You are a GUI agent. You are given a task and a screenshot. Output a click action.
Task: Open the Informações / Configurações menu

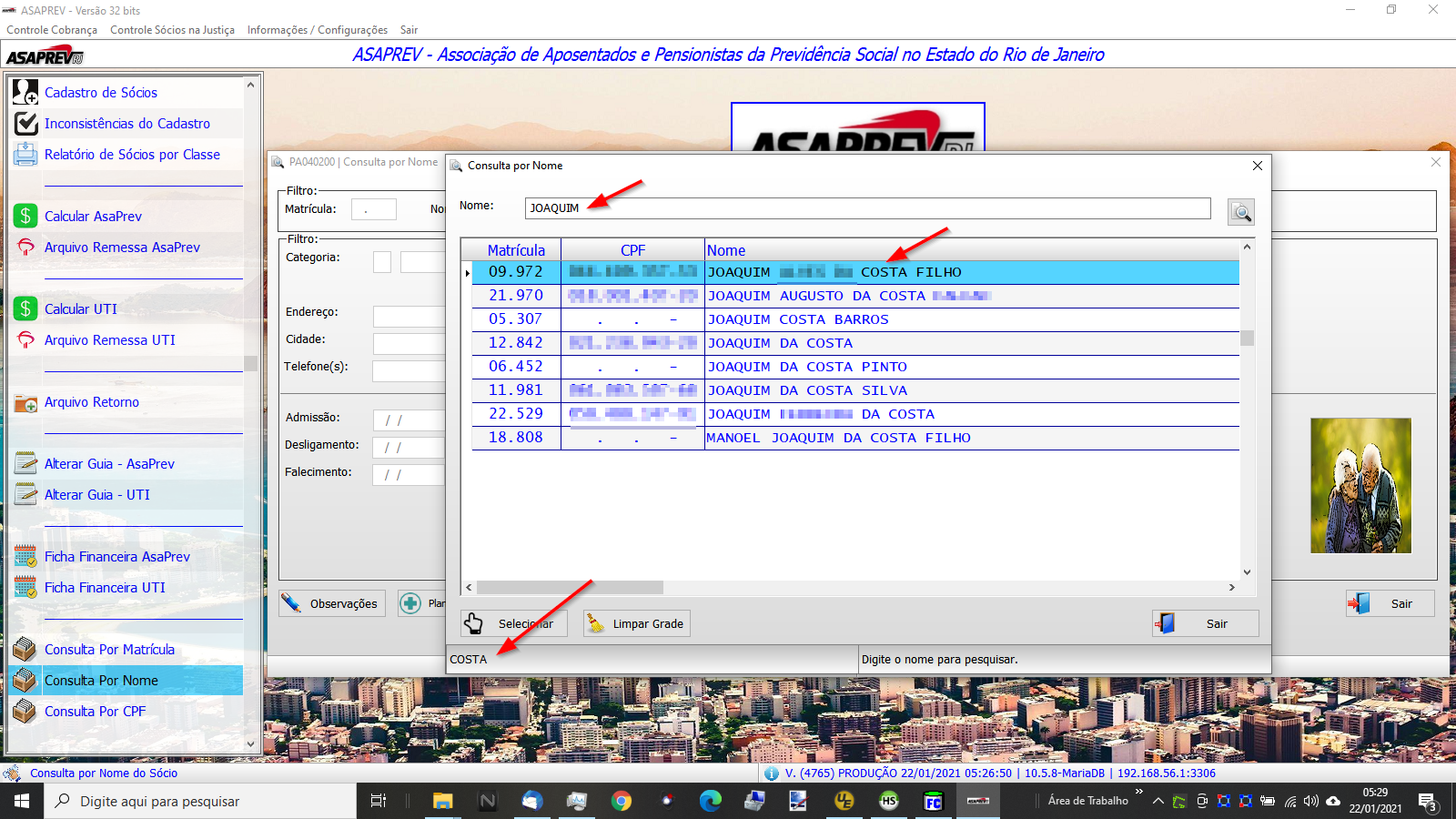coord(318,30)
